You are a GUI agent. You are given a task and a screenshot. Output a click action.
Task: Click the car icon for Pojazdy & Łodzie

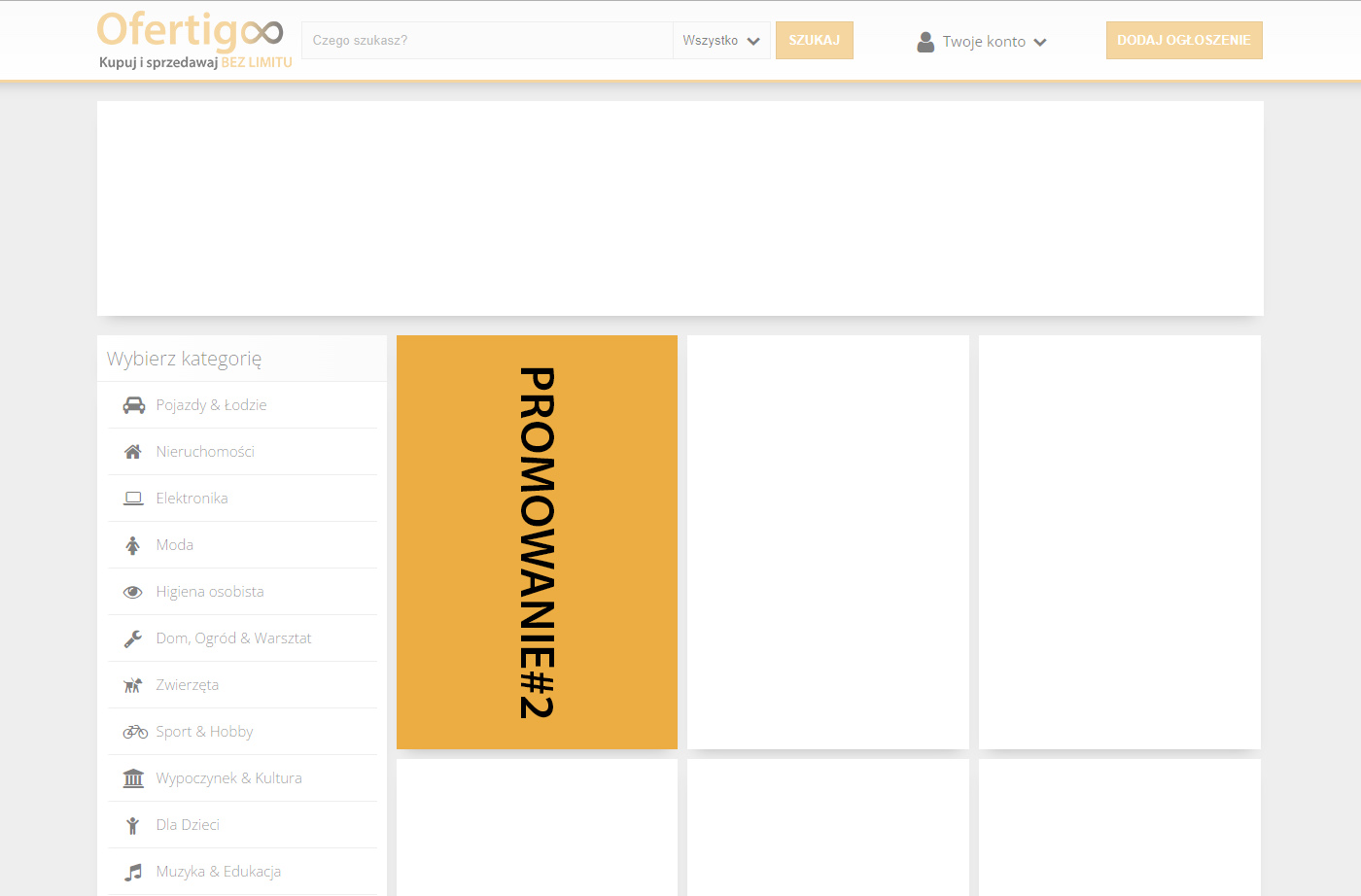[x=133, y=405]
